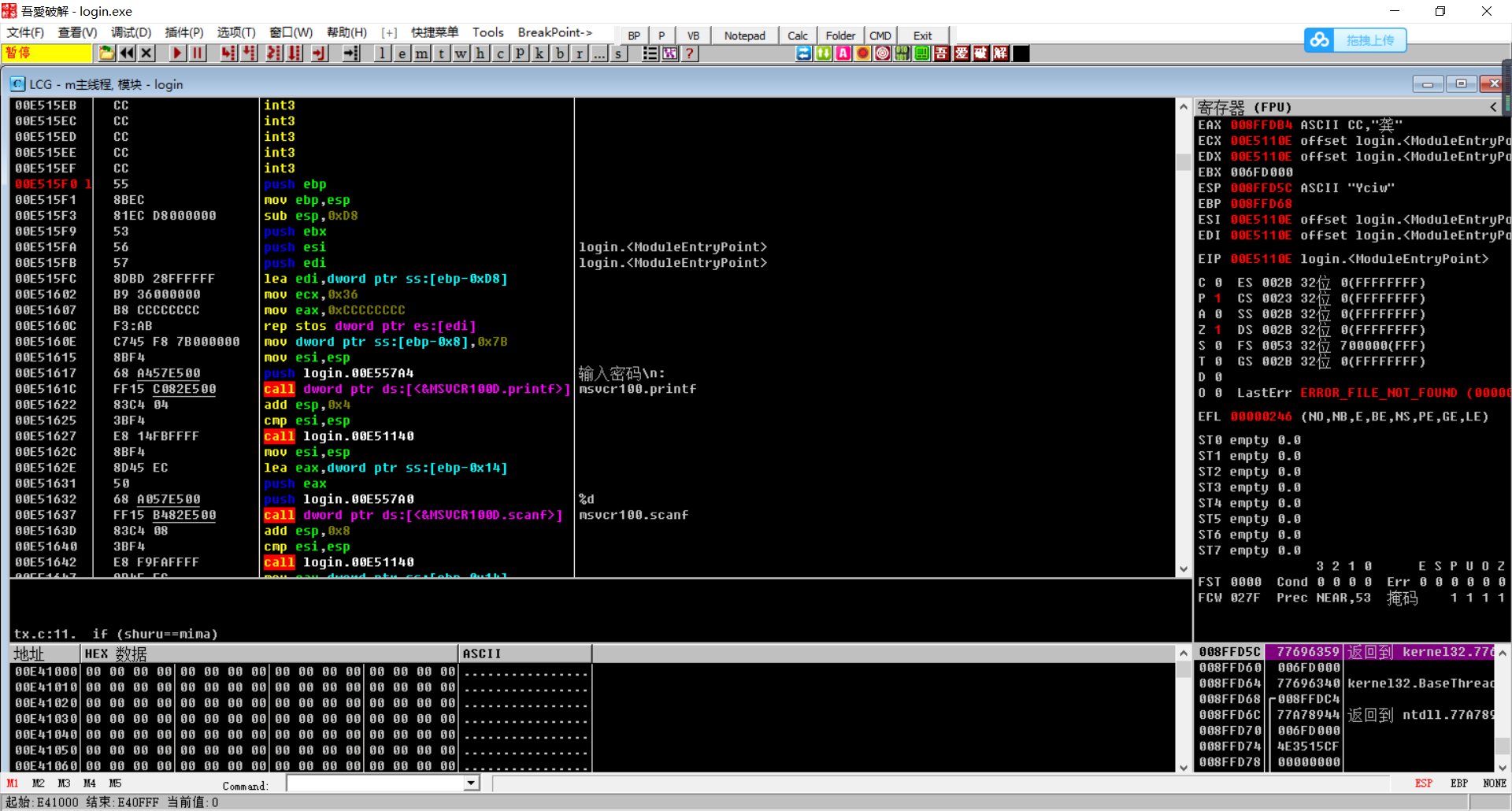Click the 拖拽上传 upload button

1370,40
